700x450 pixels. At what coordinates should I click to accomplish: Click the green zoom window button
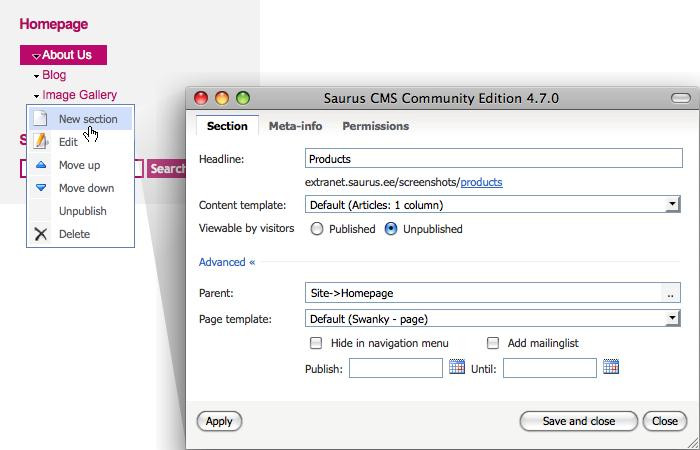[x=243, y=98]
